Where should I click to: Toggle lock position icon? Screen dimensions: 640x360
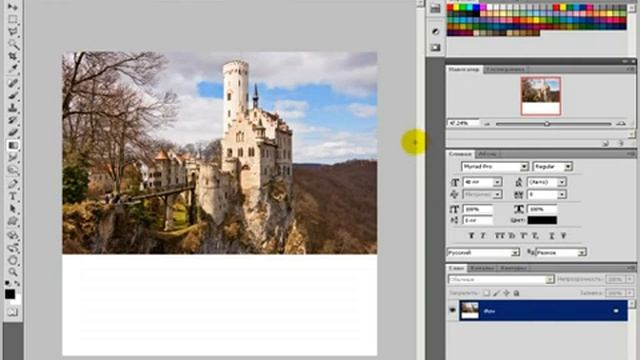pyautogui.click(x=507, y=293)
